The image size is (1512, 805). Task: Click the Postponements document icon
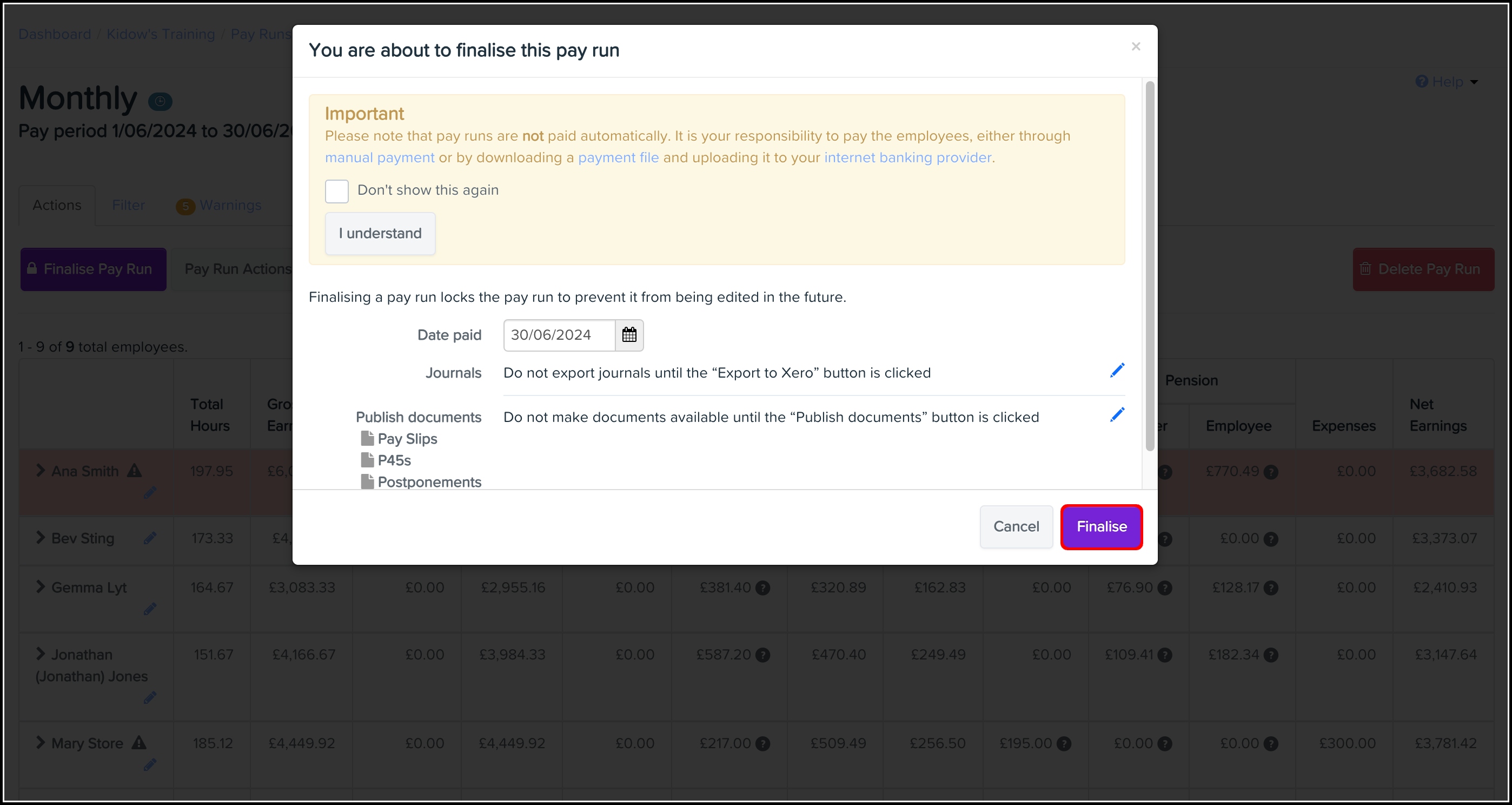pyautogui.click(x=367, y=481)
